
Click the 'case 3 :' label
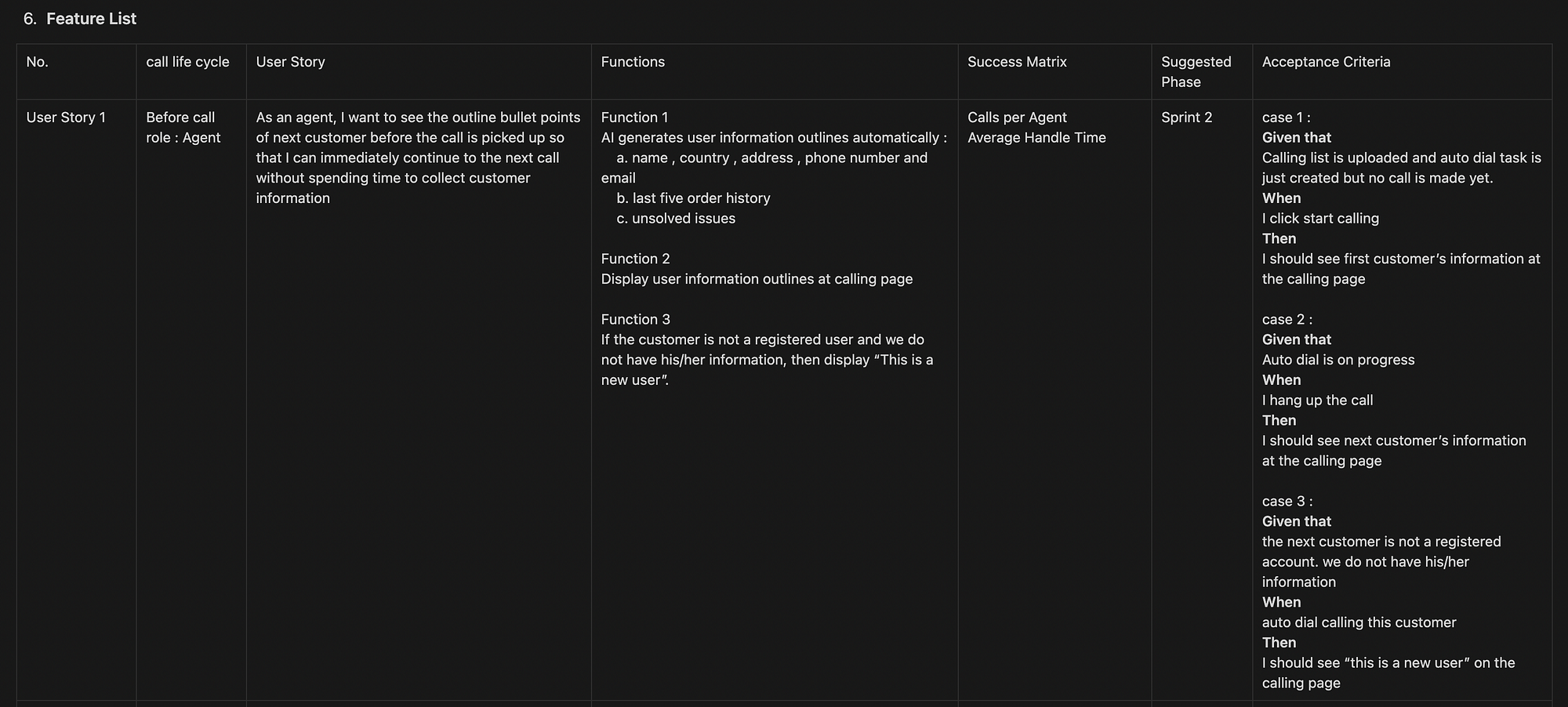[x=1287, y=501]
